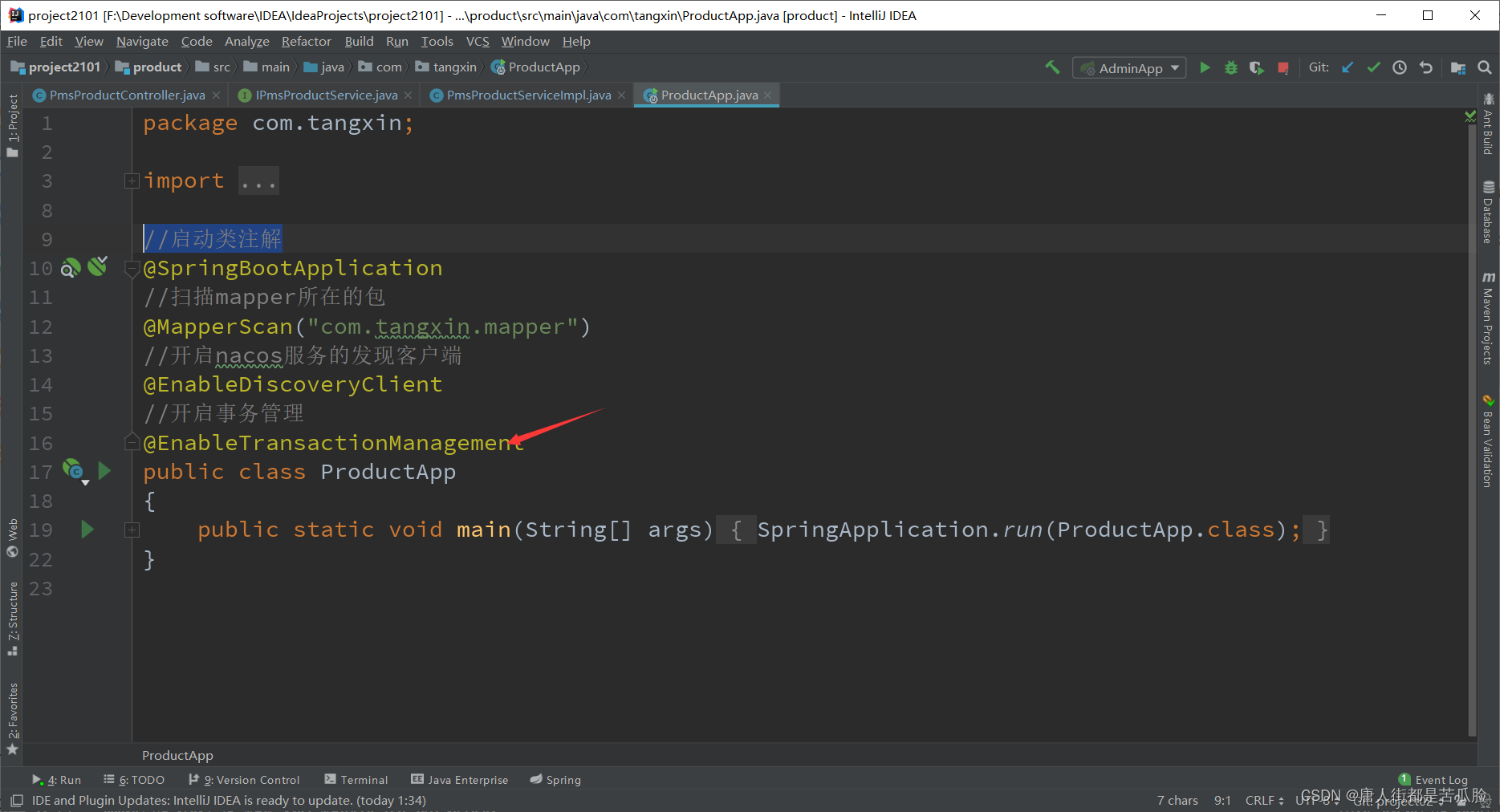Run with Coverage shield icon
1500x812 pixels.
[x=1257, y=67]
